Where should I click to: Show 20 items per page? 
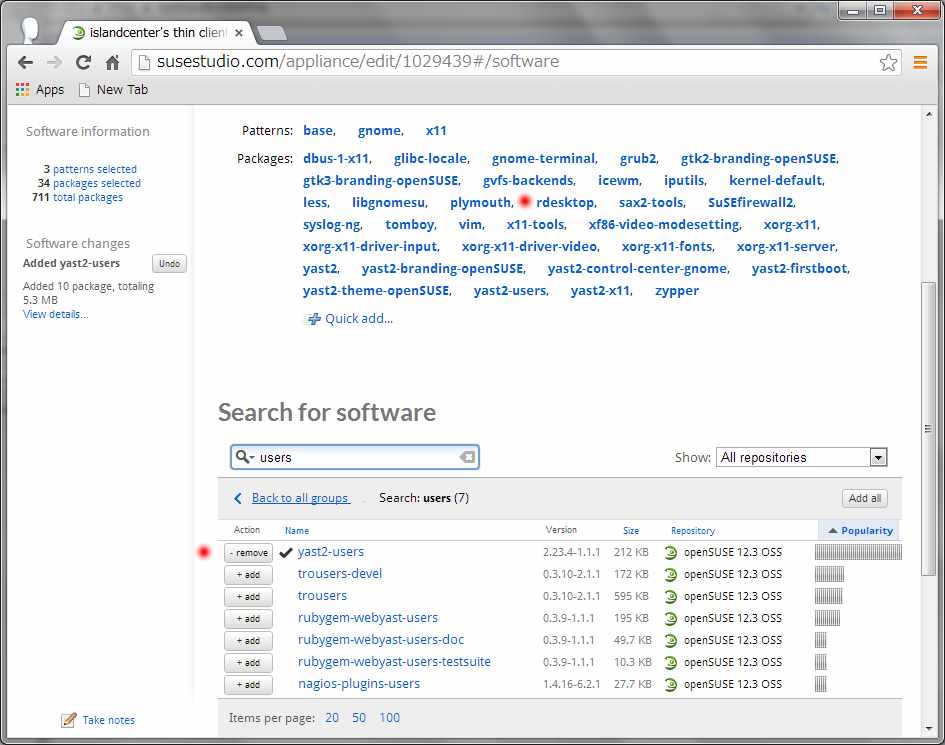pos(332,718)
